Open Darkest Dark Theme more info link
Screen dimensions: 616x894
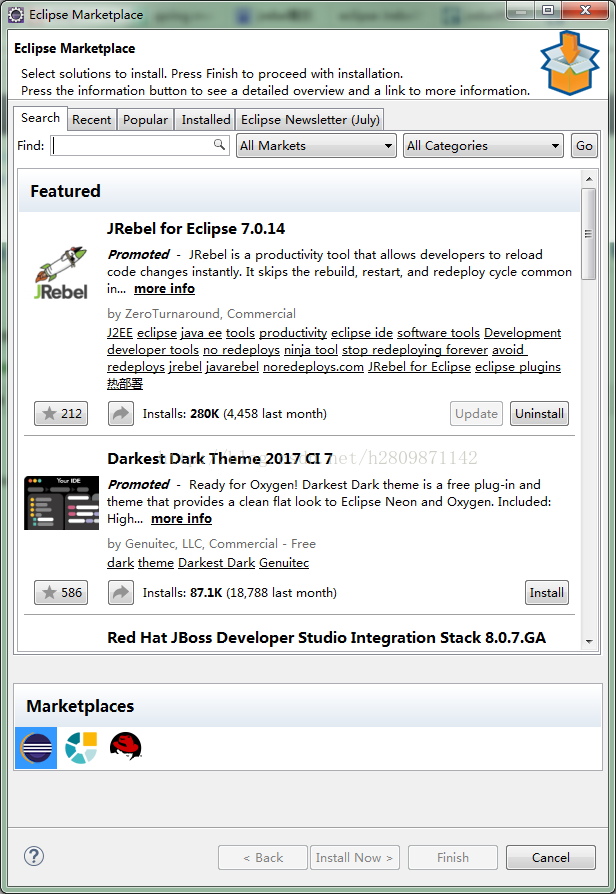tap(181, 518)
